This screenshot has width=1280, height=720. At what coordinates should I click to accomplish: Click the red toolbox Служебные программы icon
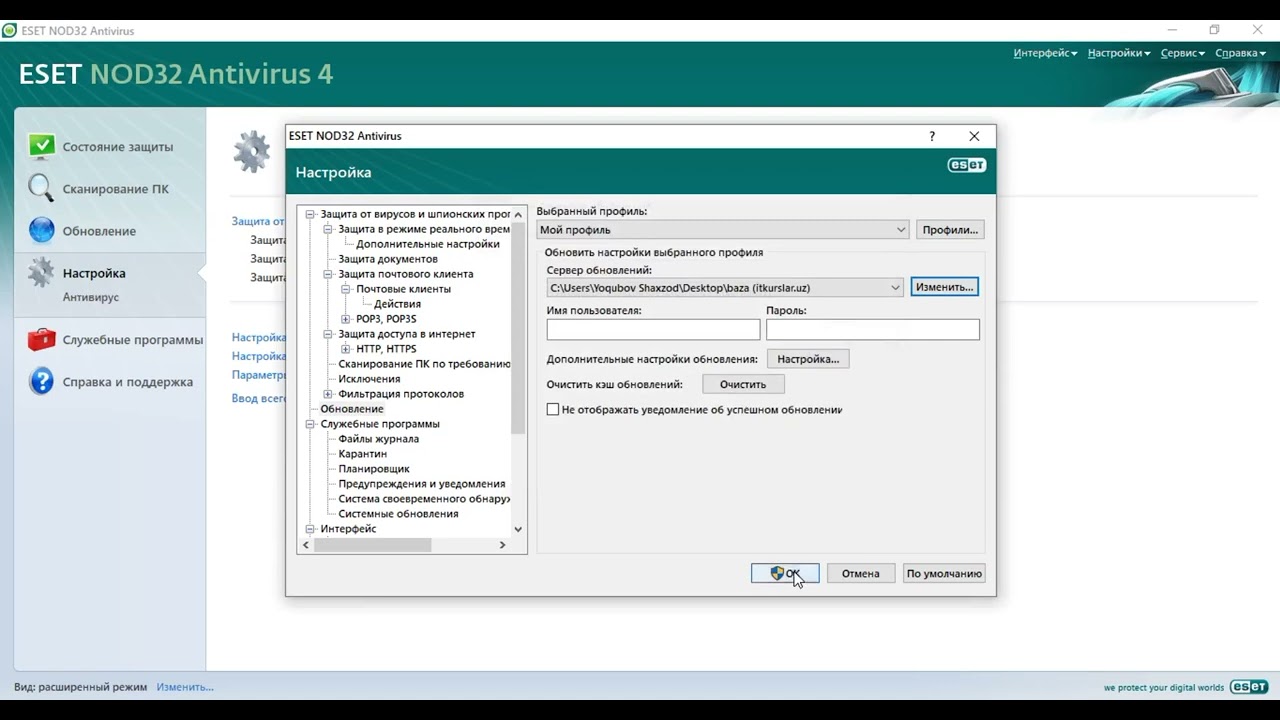pos(41,339)
